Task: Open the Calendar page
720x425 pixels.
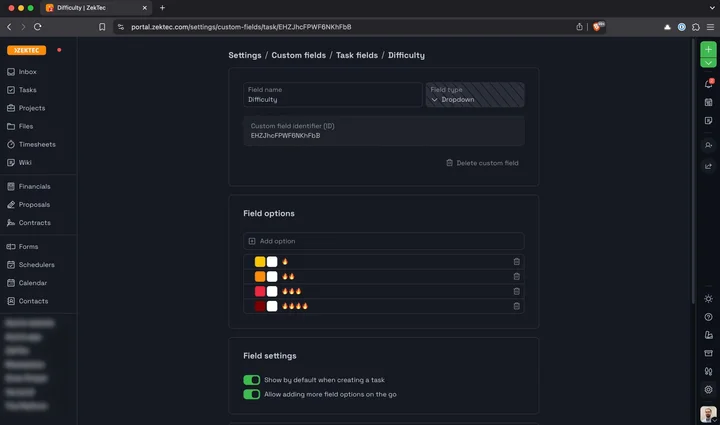Action: coord(27,283)
